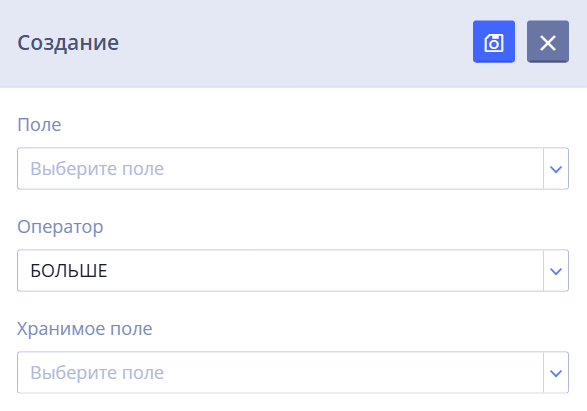Open the Оператор combo box showing БОЛЬШЕ
This screenshot has width=587, height=411.
(293, 270)
